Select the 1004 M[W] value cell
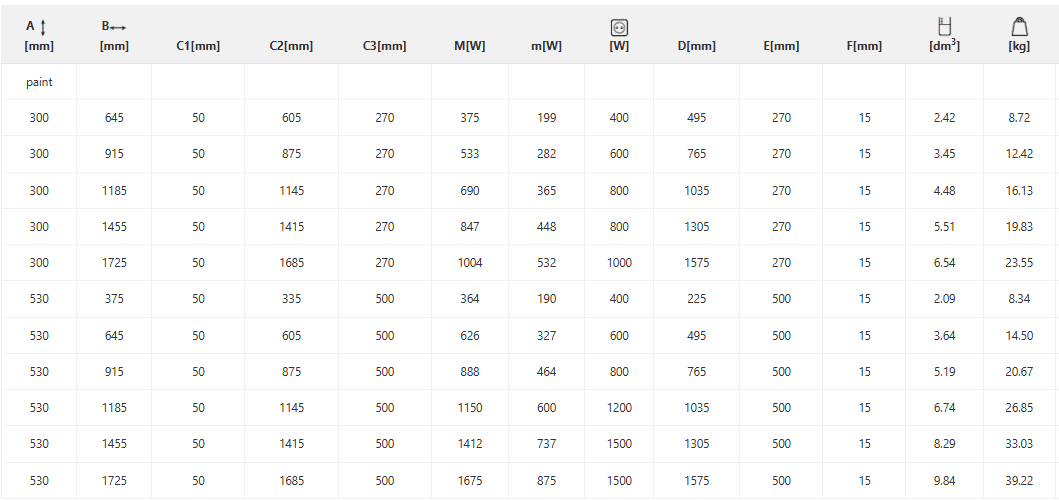Screen dimensions: 1059x500 tap(470, 263)
